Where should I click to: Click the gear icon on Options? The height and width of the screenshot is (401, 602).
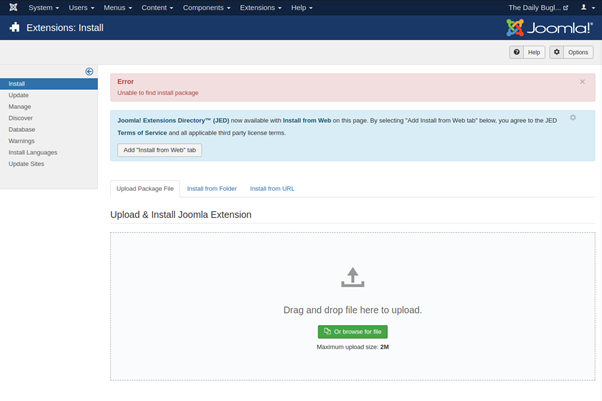557,52
